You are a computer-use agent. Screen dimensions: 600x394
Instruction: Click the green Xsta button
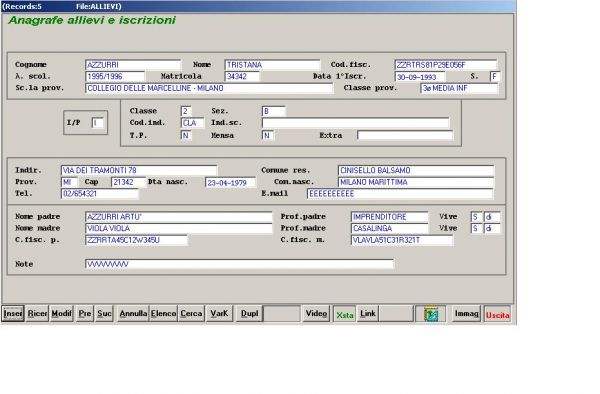344,315
